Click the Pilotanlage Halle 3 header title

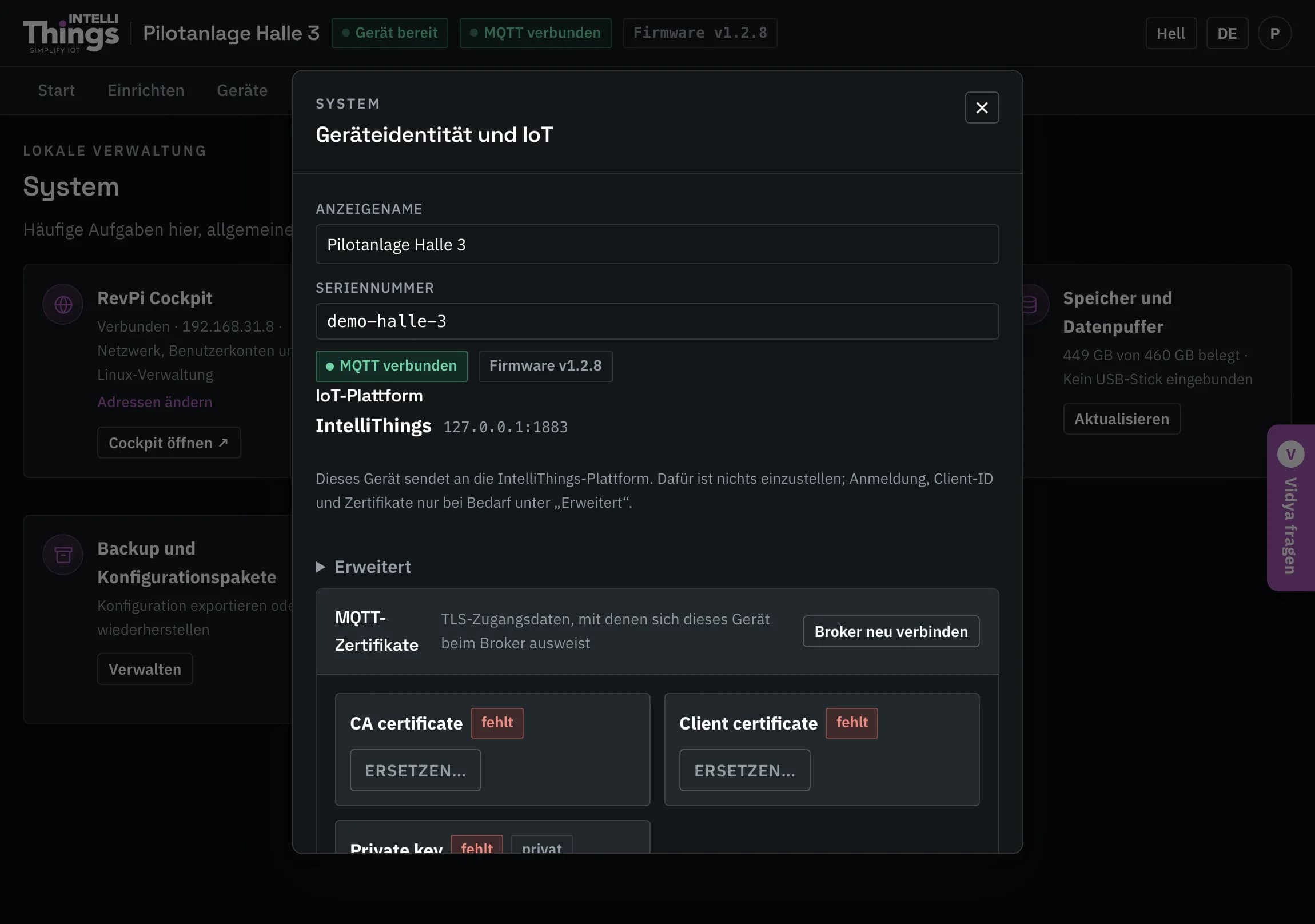232,33
